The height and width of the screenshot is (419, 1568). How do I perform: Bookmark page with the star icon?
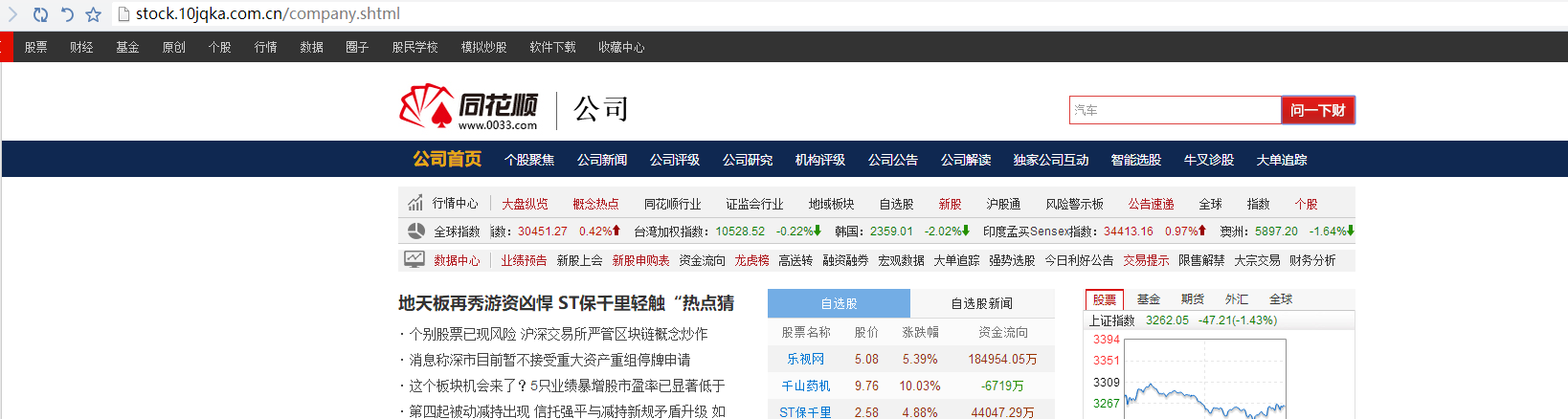93,14
